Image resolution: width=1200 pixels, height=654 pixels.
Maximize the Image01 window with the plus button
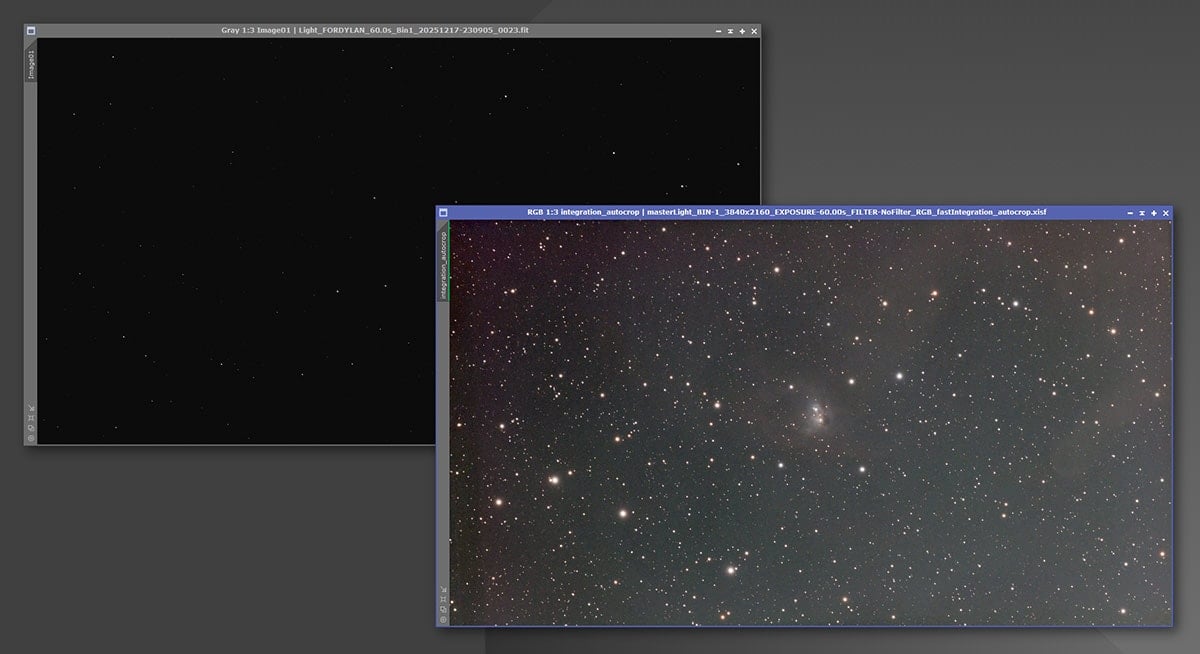(742, 31)
